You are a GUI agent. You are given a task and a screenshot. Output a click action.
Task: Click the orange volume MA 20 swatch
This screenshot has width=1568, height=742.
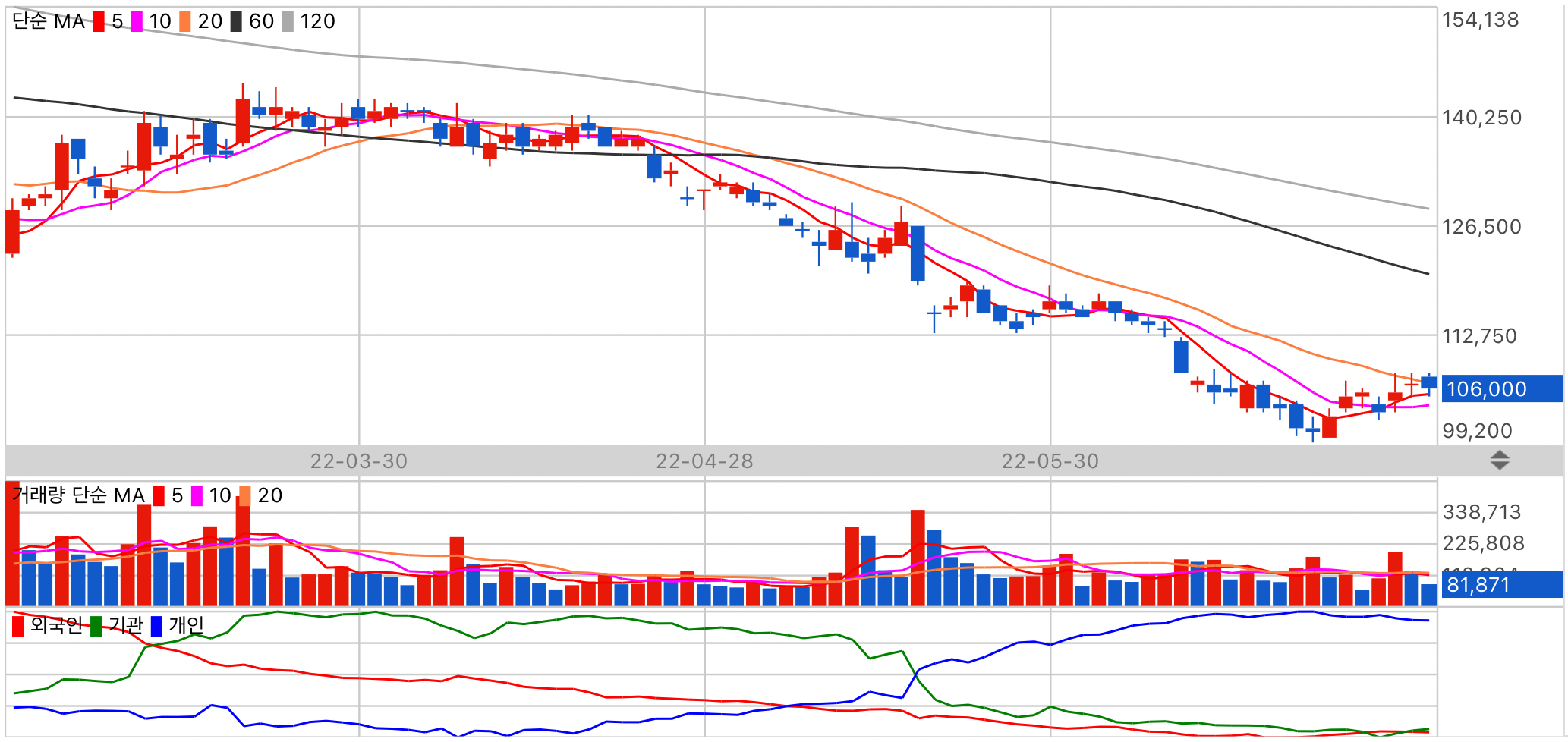click(245, 495)
